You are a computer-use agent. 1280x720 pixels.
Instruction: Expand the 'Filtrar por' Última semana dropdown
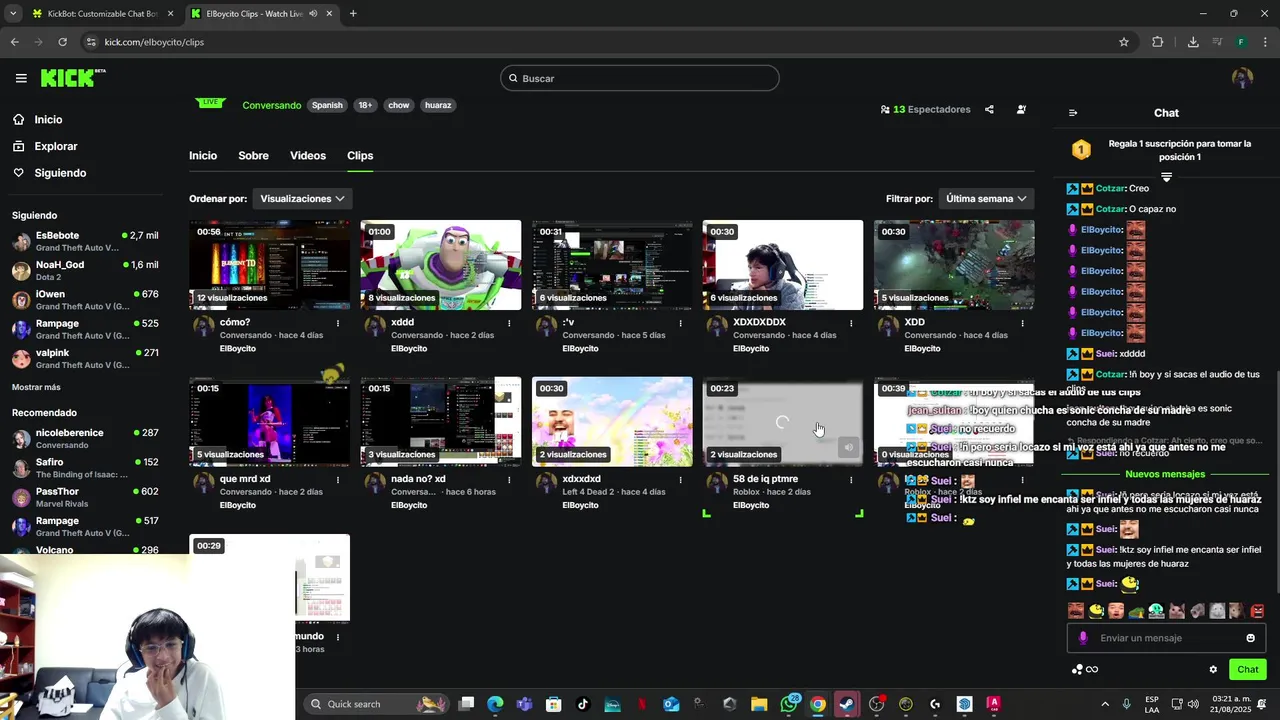click(x=986, y=199)
